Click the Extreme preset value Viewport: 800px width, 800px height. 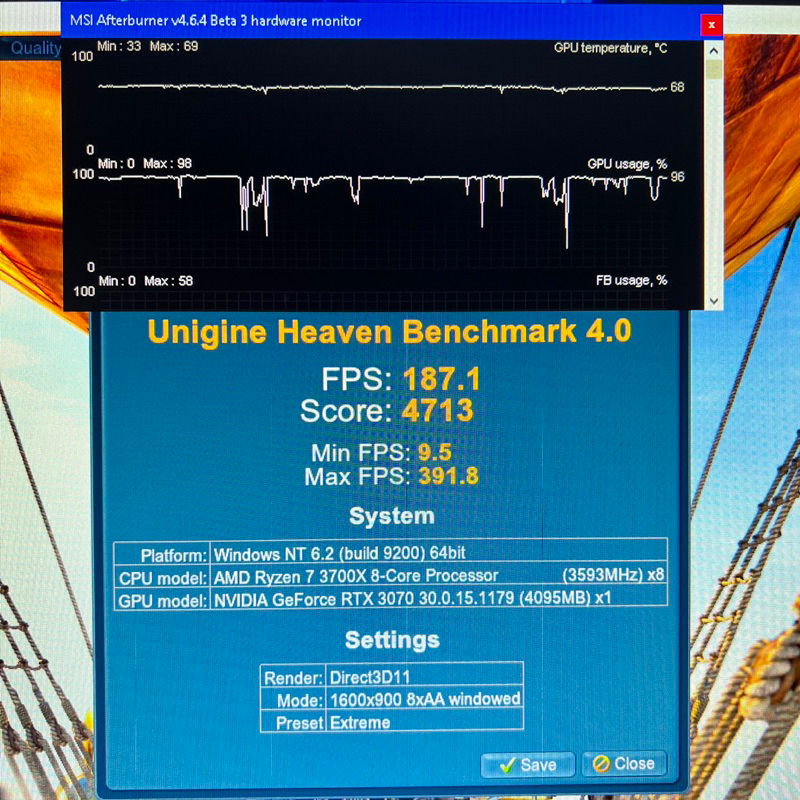[360, 722]
